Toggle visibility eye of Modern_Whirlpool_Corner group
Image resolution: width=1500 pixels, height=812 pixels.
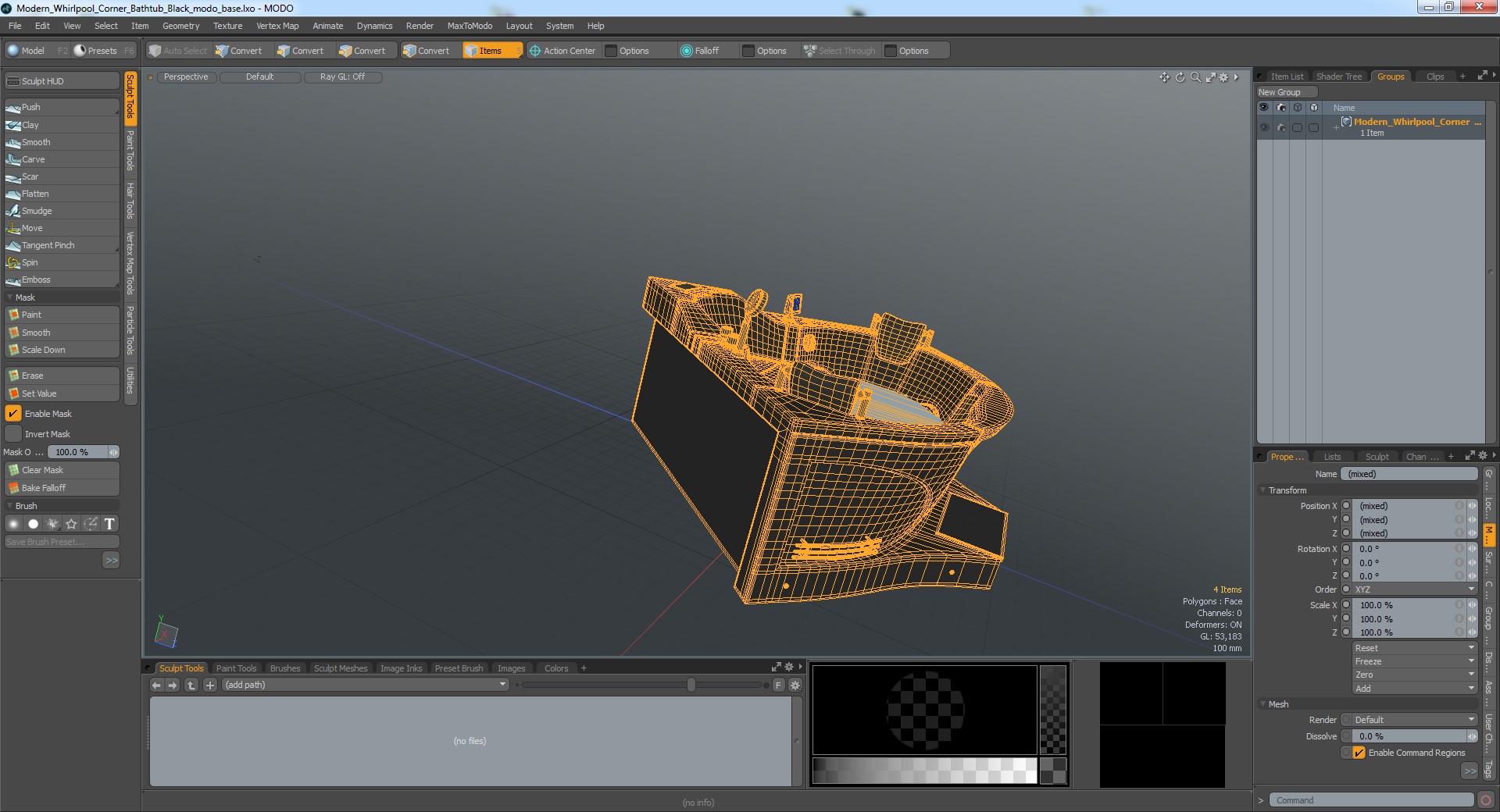click(x=1264, y=127)
